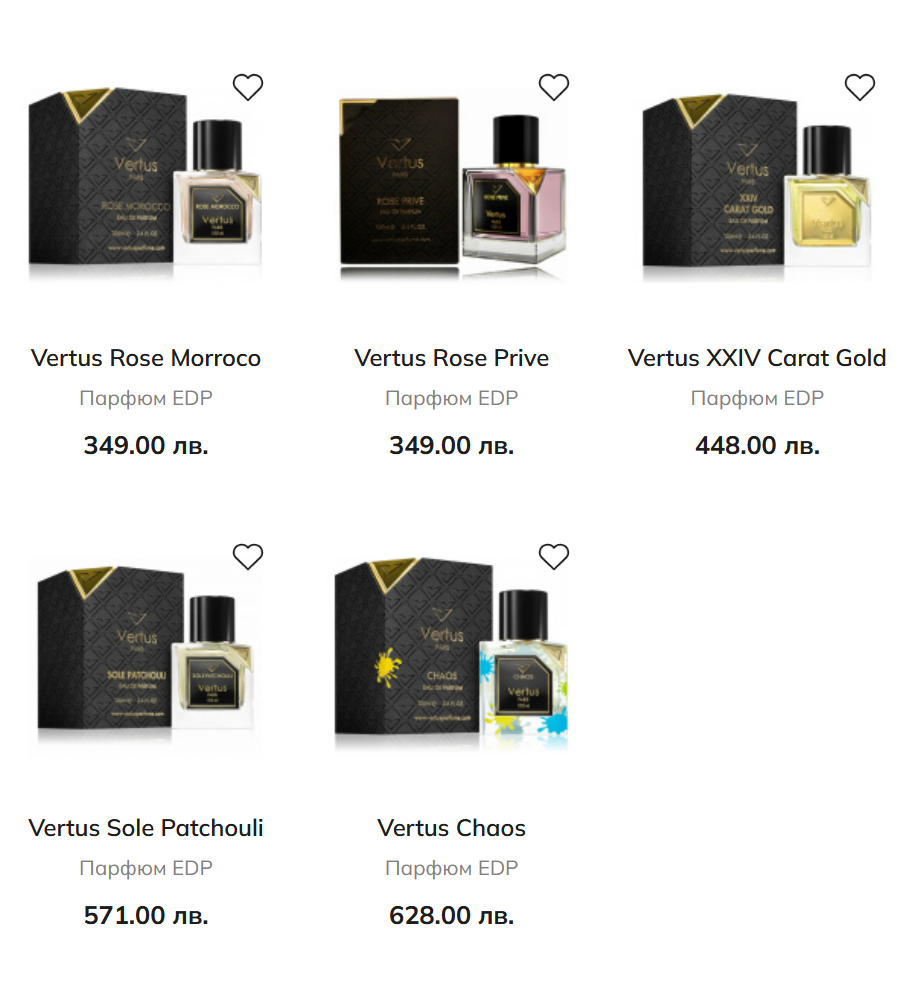Open Vertus Rose Morroco product image

pos(145,183)
